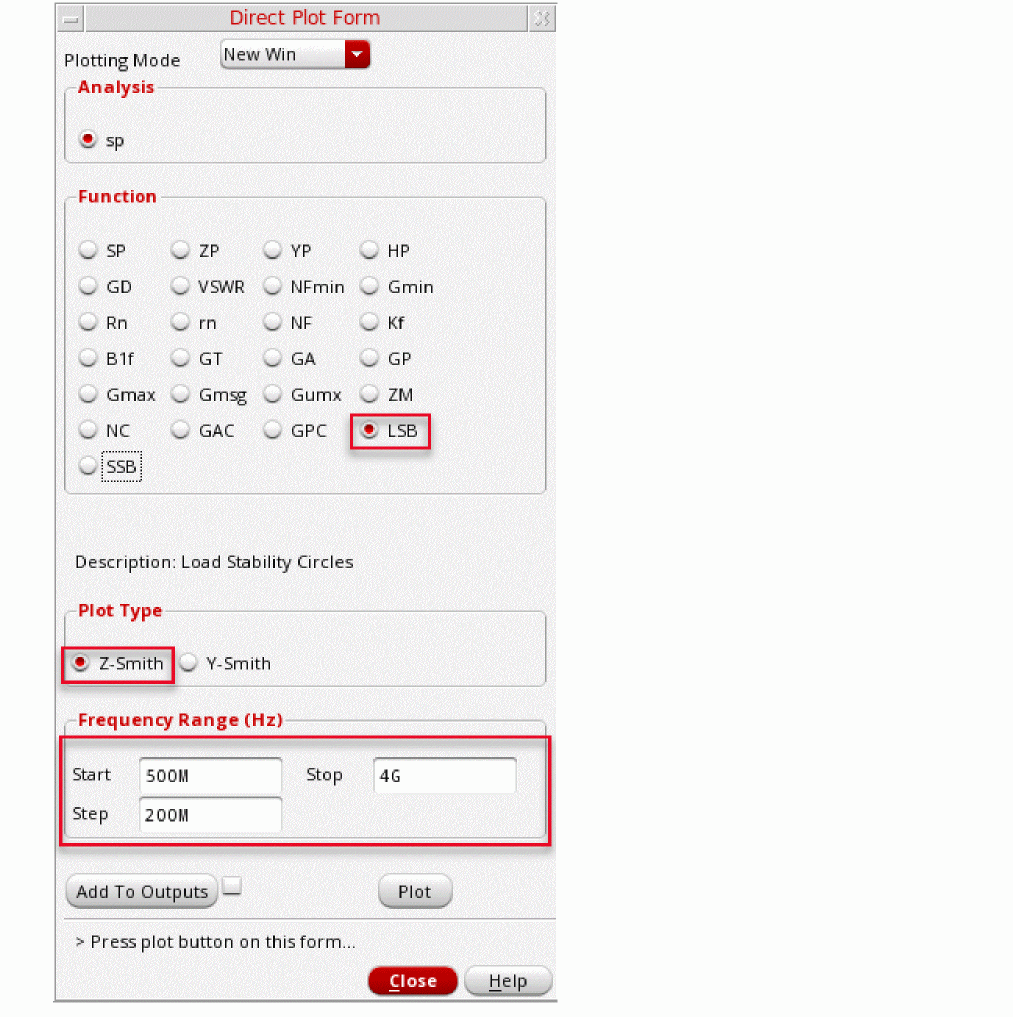Select the LSB load stability circles option

point(369,430)
